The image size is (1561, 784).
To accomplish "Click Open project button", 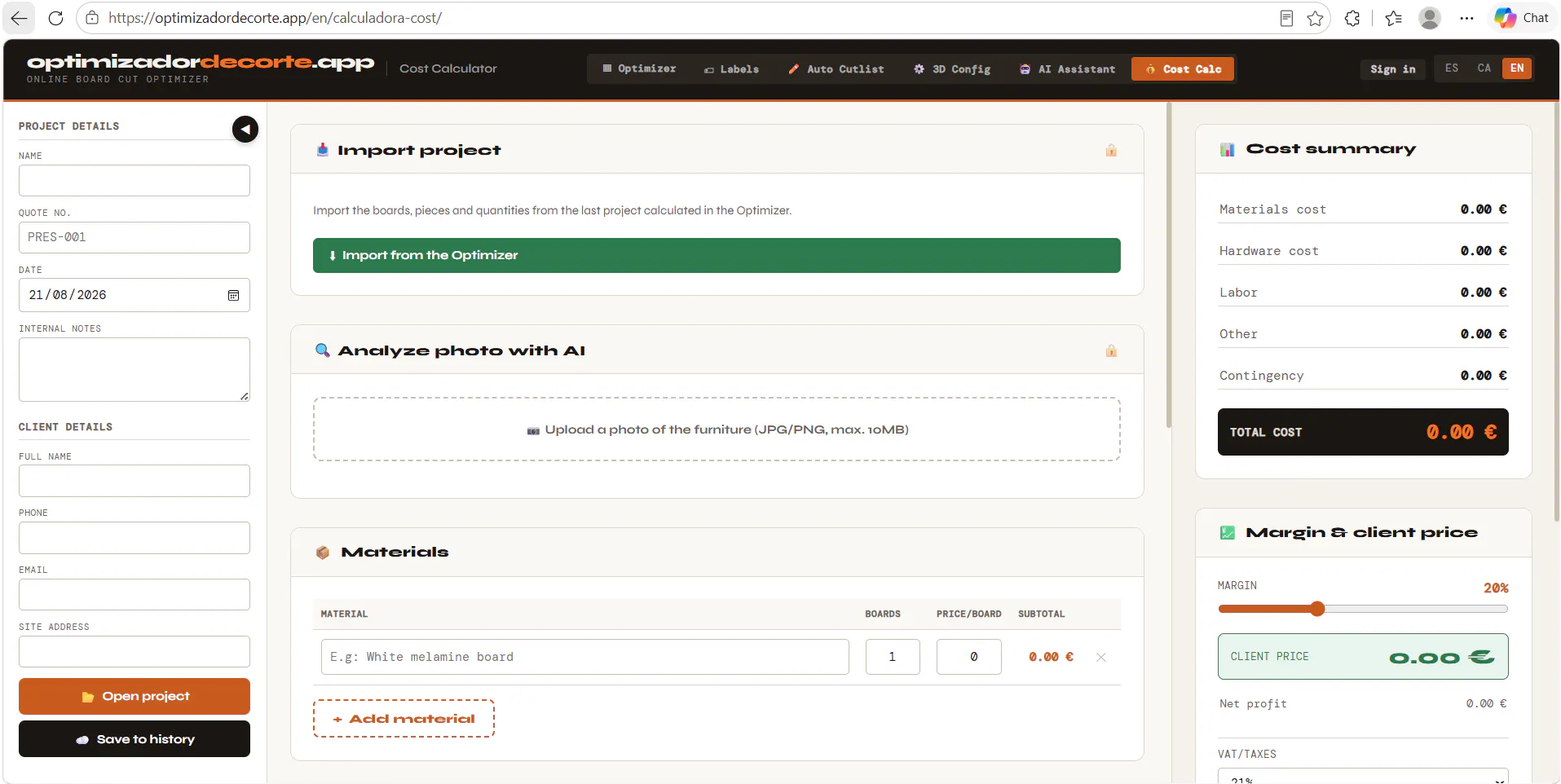I will 134,696.
